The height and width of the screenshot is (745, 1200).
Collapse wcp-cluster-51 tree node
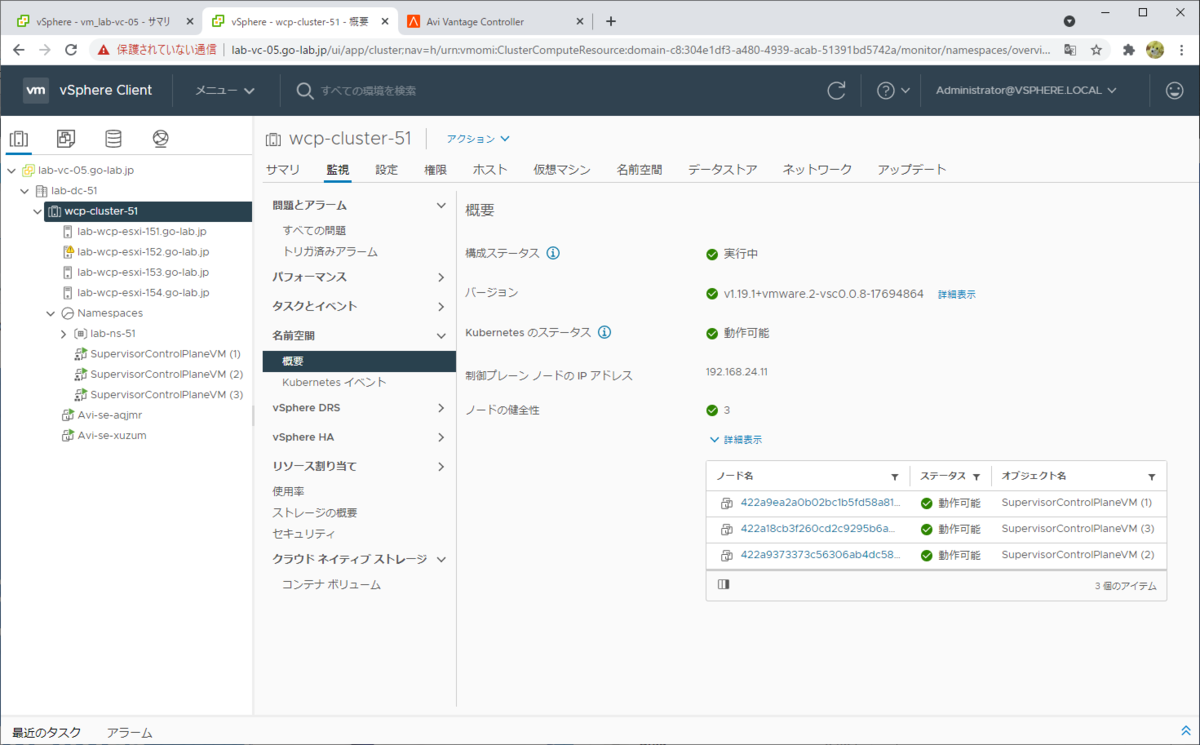pyautogui.click(x=37, y=211)
